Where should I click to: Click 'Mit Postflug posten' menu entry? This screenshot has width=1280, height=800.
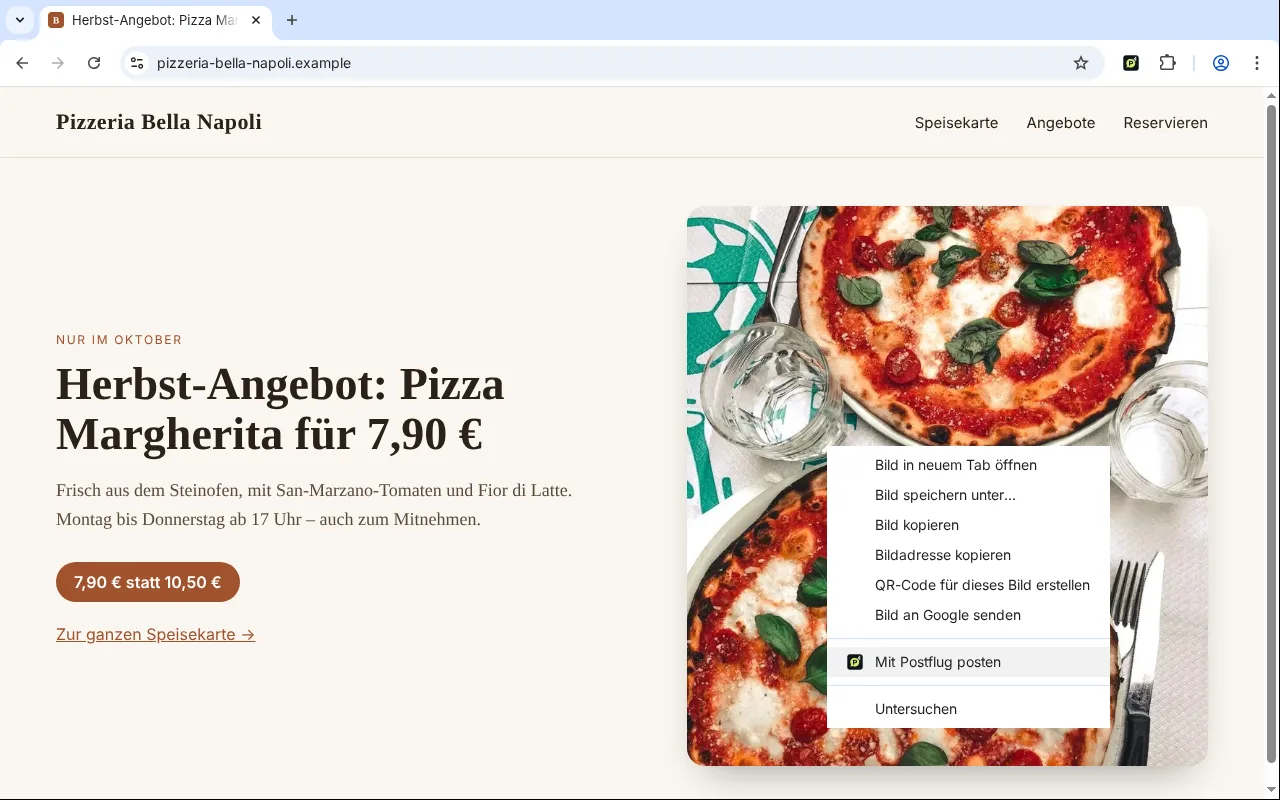click(968, 662)
